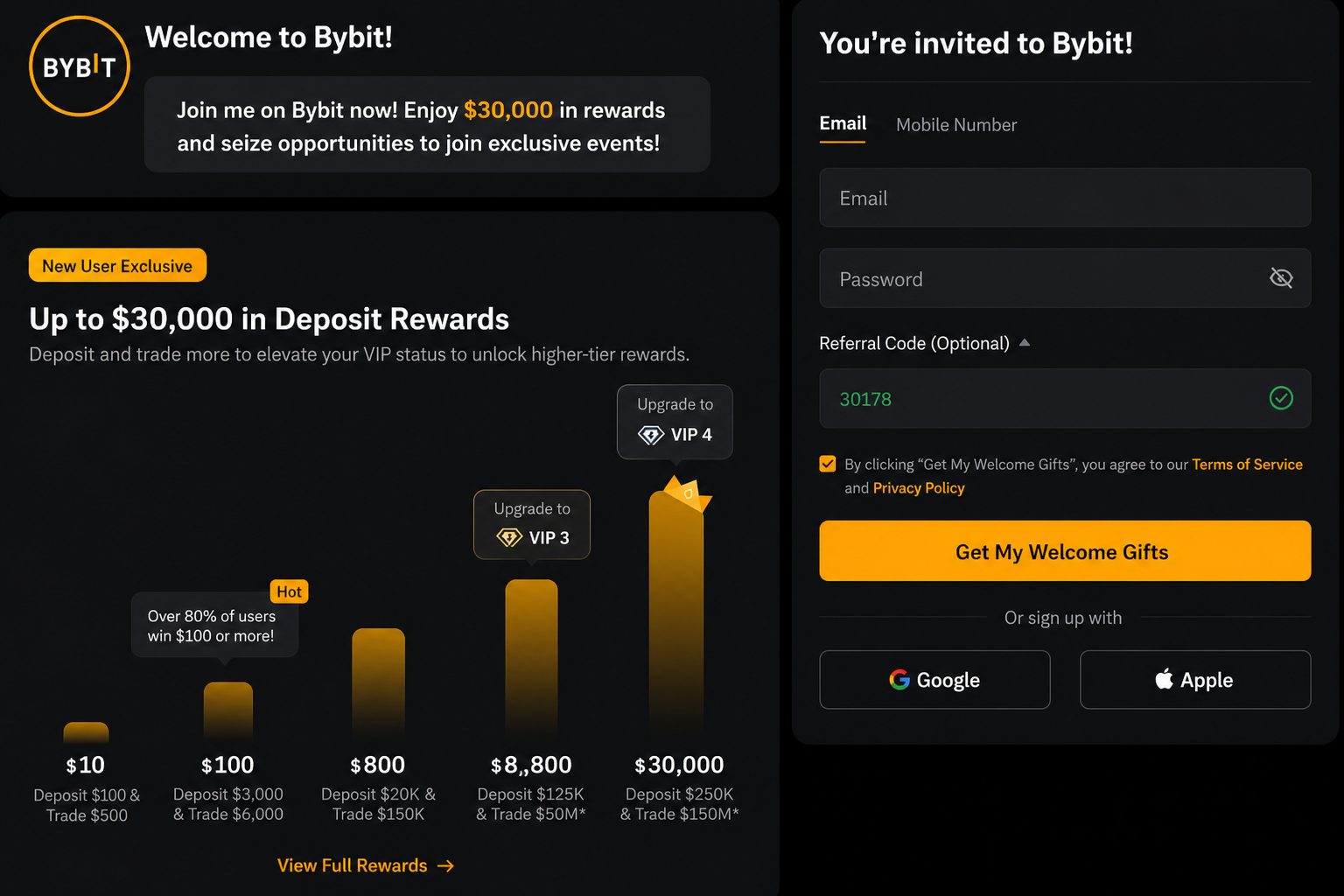Click the Bybit circular logo
Screen dimensions: 1344x896
(x=80, y=66)
